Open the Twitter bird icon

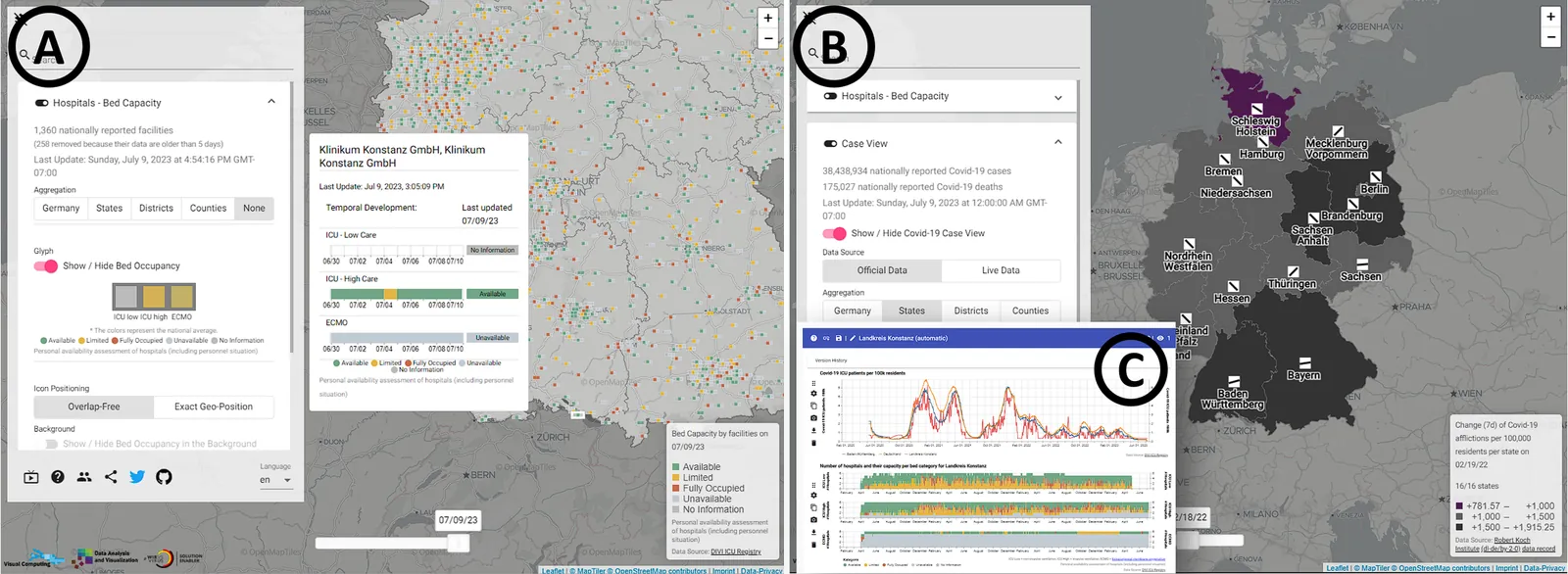click(137, 477)
